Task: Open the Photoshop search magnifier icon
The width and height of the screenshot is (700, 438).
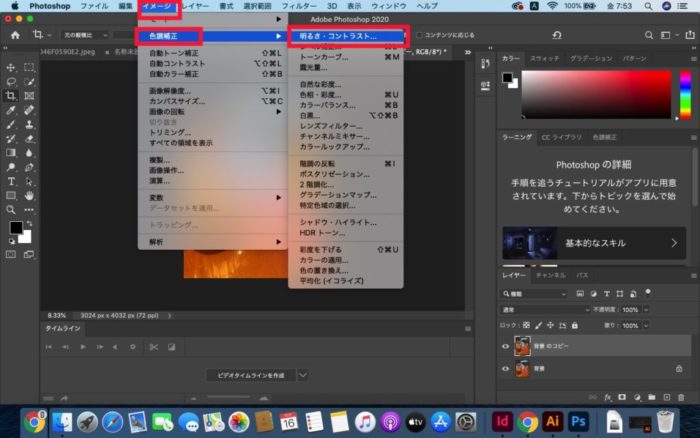Action: (649, 35)
